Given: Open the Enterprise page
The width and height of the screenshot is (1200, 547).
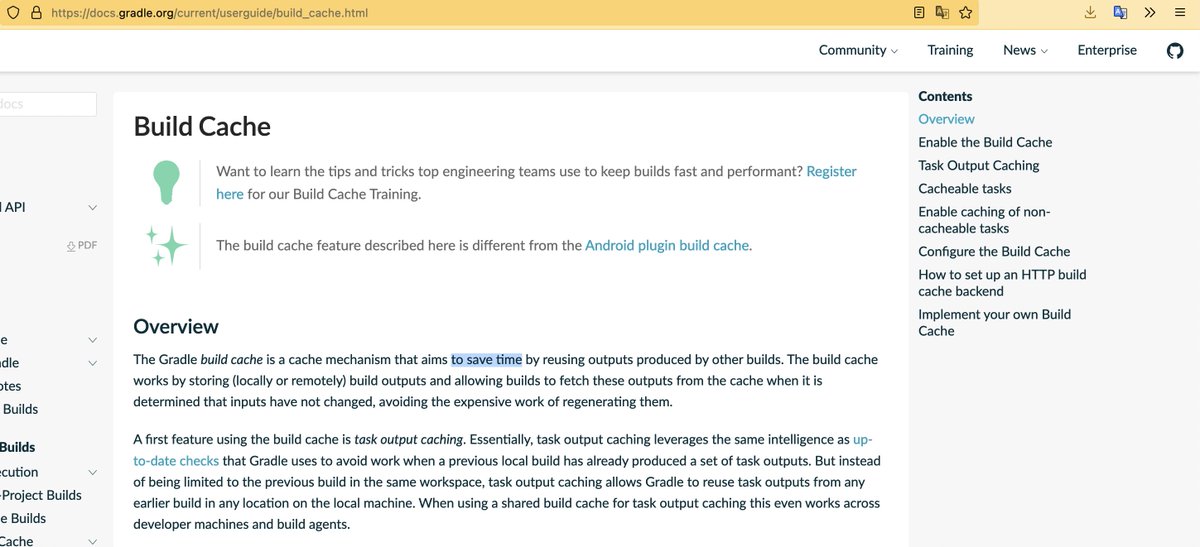Looking at the screenshot, I should [1107, 50].
